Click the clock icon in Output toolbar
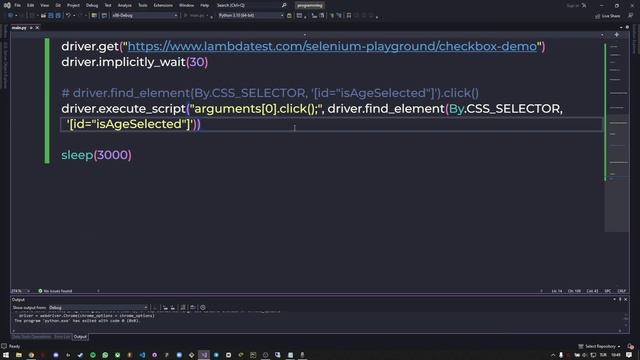Screen dimensions: 640x360 203,307
